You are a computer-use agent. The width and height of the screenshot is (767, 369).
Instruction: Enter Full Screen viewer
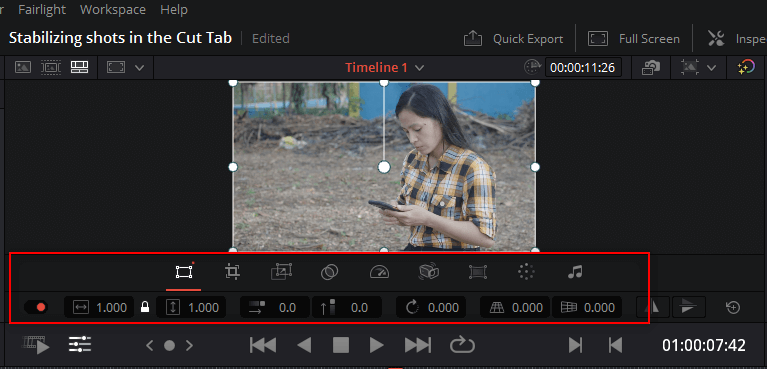point(634,39)
